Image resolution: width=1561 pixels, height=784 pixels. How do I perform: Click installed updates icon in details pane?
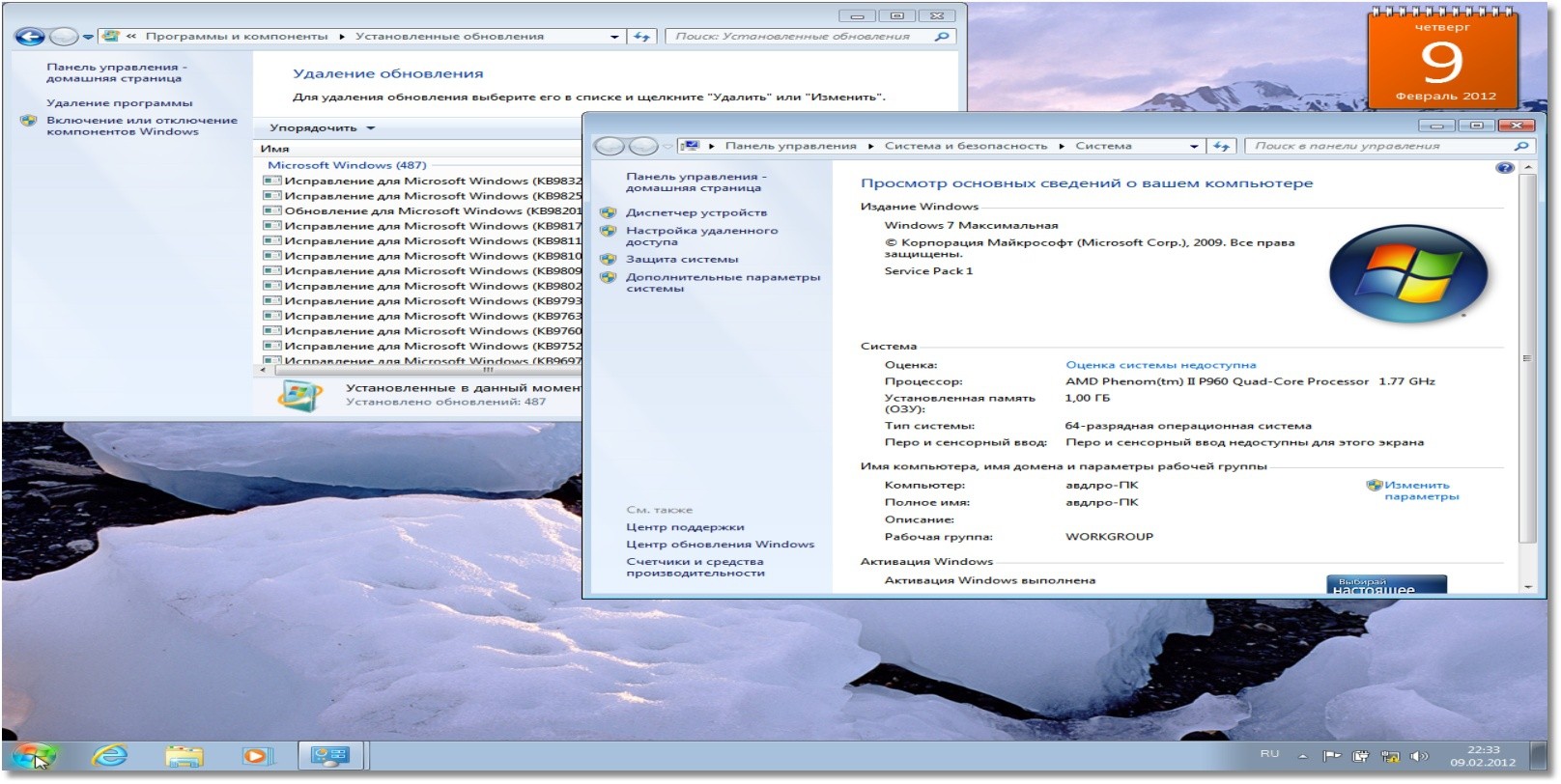coord(299,396)
